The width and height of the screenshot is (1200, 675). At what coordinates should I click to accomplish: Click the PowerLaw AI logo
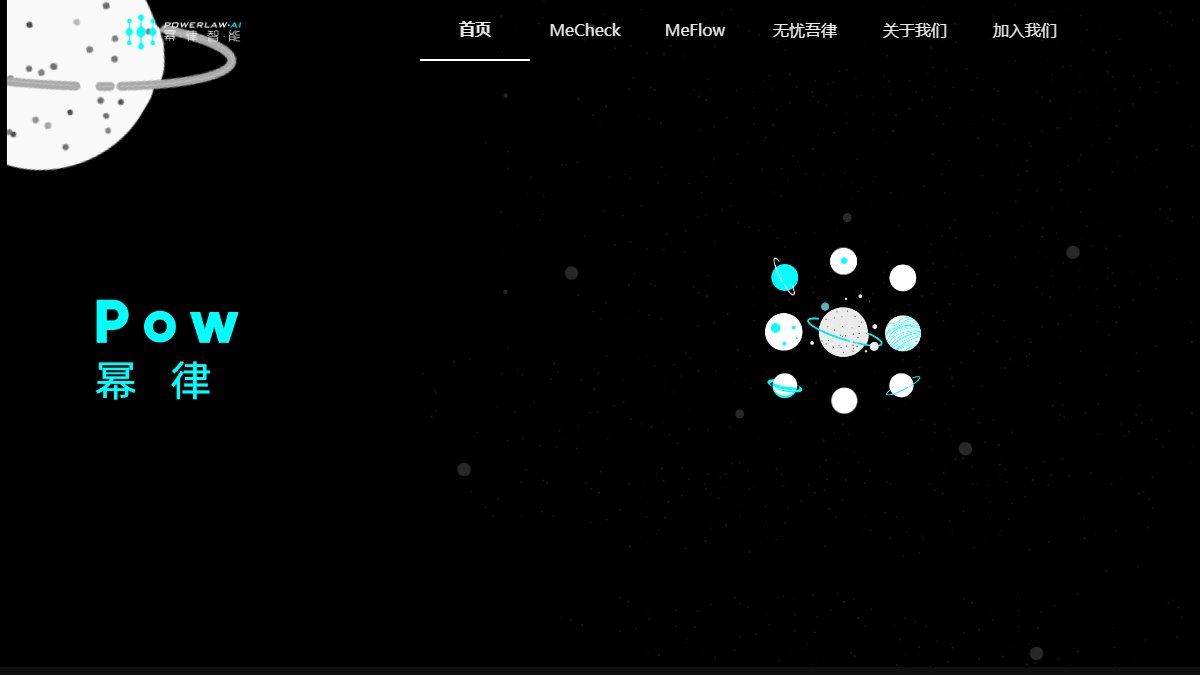tap(183, 31)
